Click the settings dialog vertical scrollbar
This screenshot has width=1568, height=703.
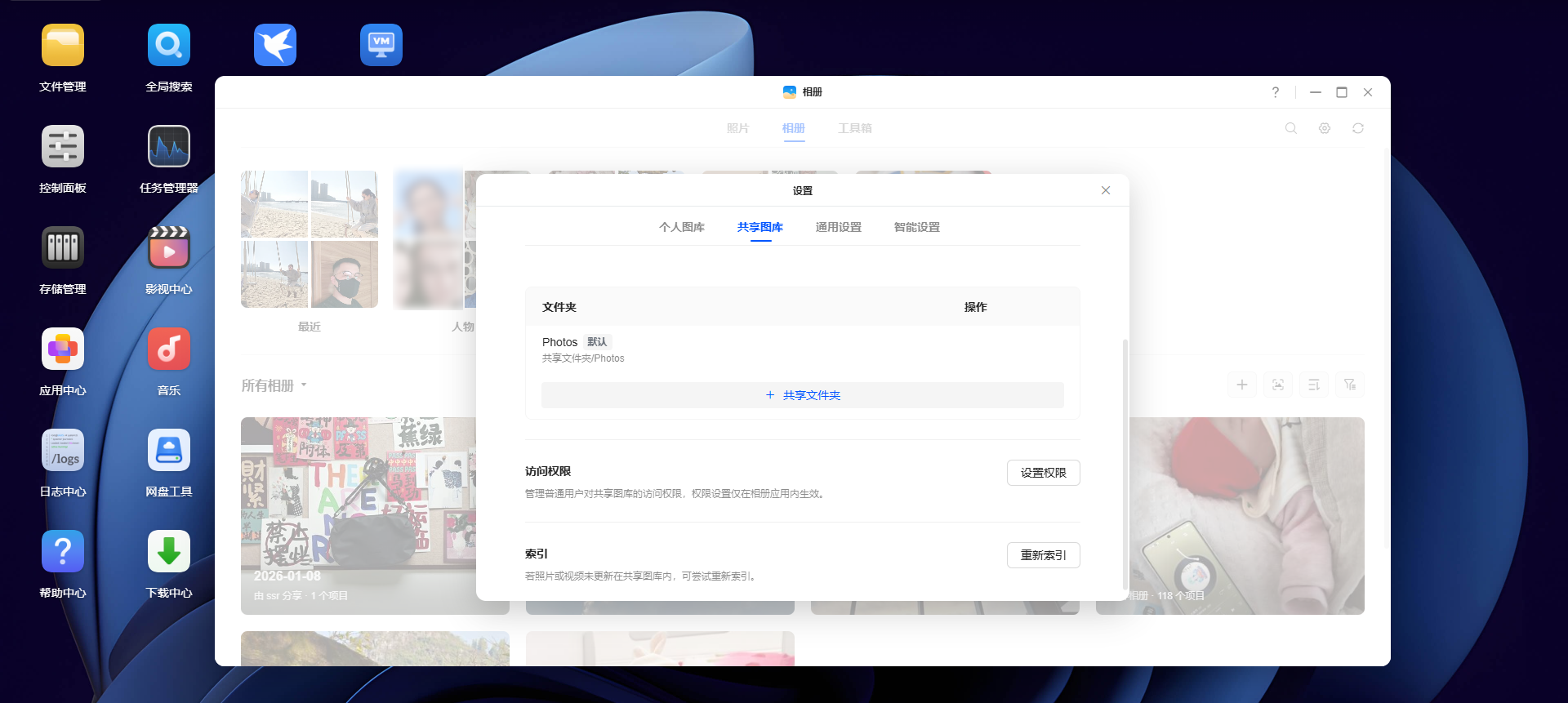pos(1125,464)
